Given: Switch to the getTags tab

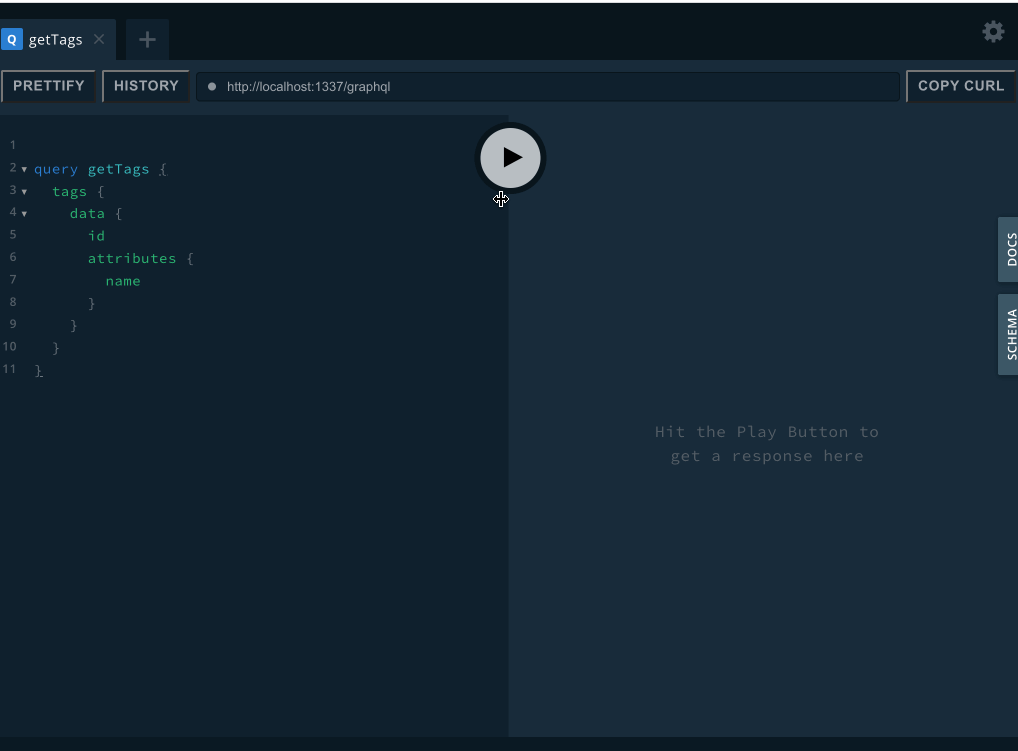Looking at the screenshot, I should (55, 39).
